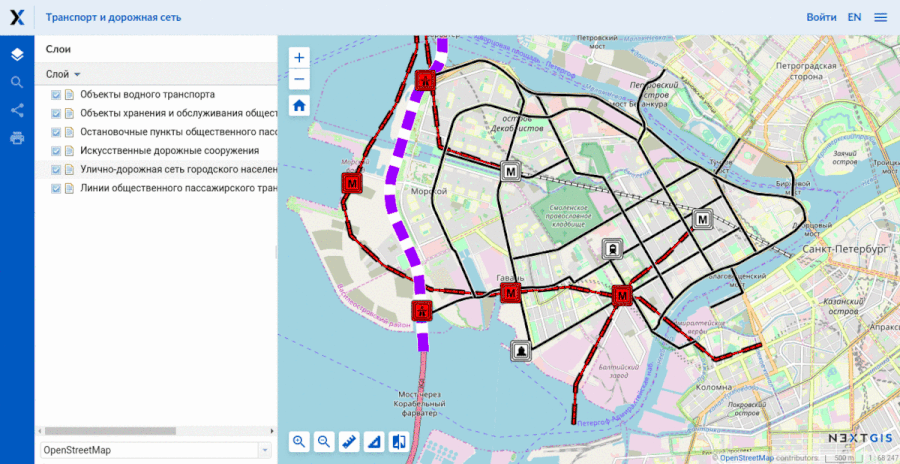Select the measure distance ruler tool
This screenshot has width=900, height=464.
(349, 441)
